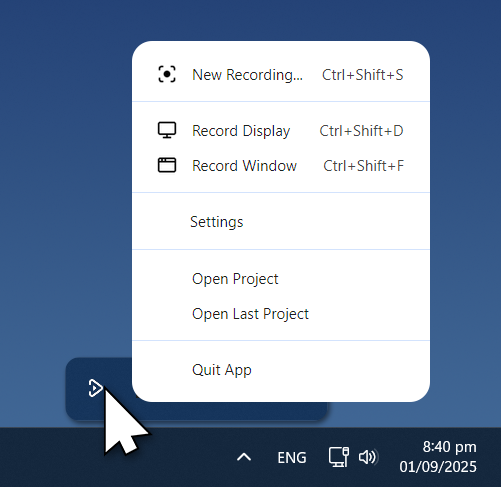
Task: Click the Ctrl+Shift+D shortcut text
Action: coord(361,131)
